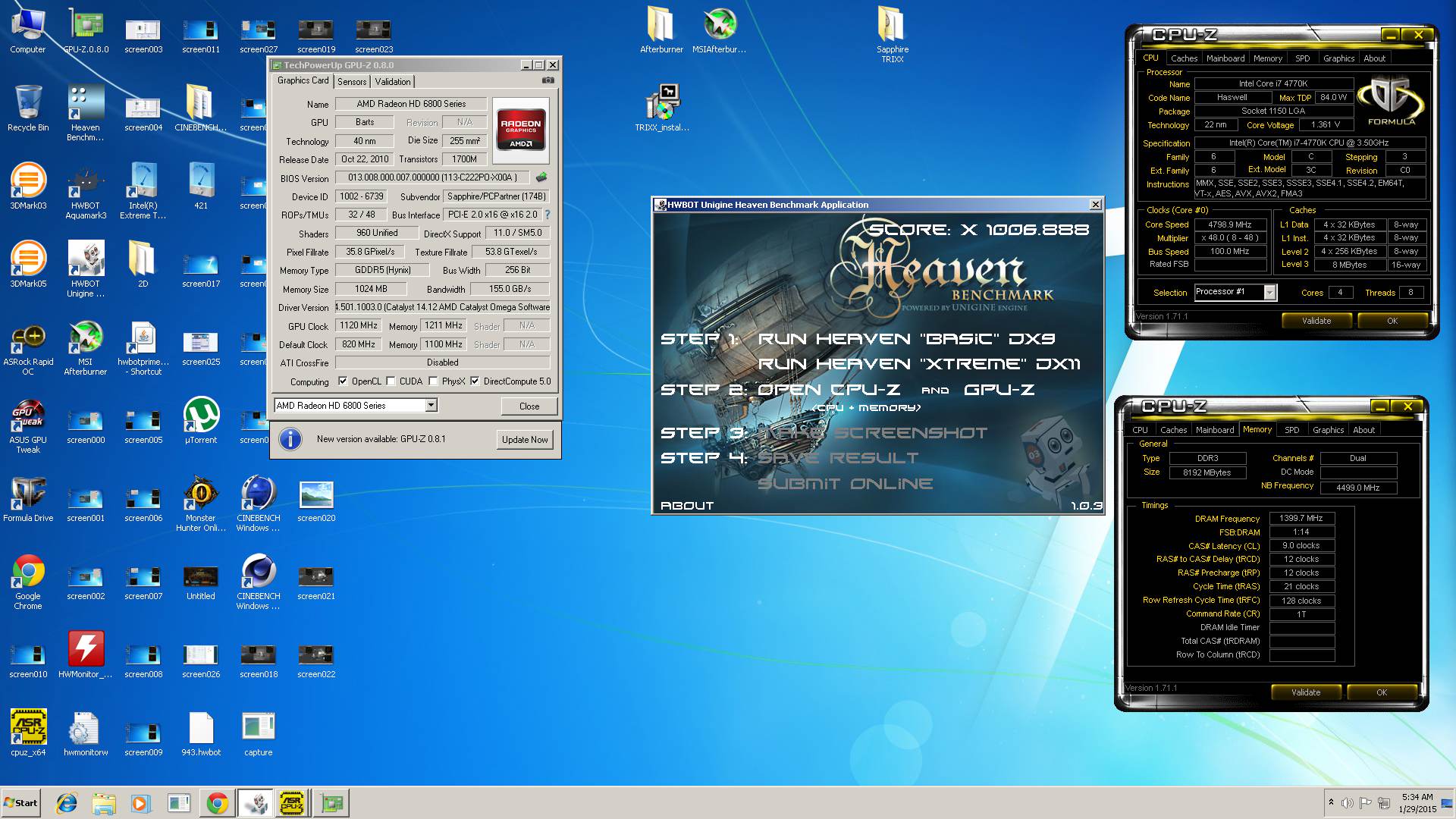Select the Sapphire TRIXX folder icon
The image size is (1456, 819).
(893, 35)
